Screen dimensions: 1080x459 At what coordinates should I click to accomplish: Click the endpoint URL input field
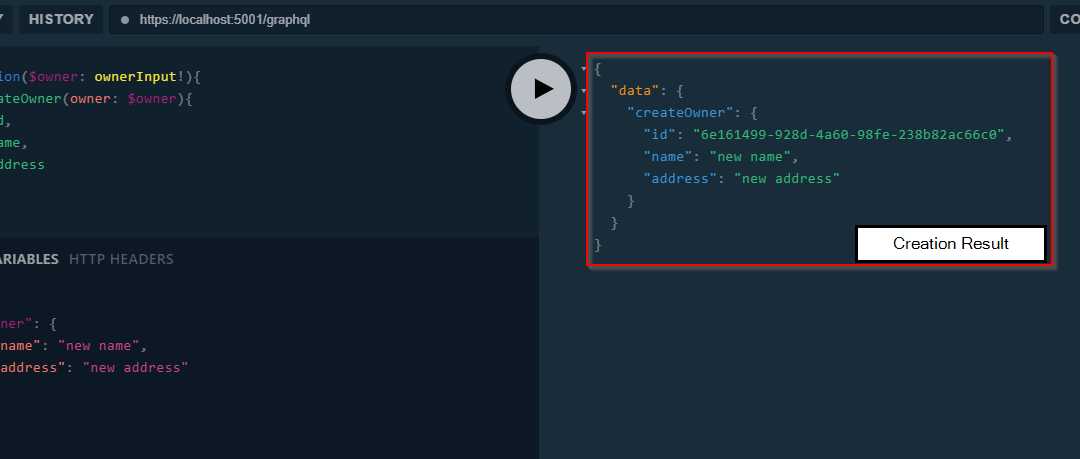pos(580,19)
